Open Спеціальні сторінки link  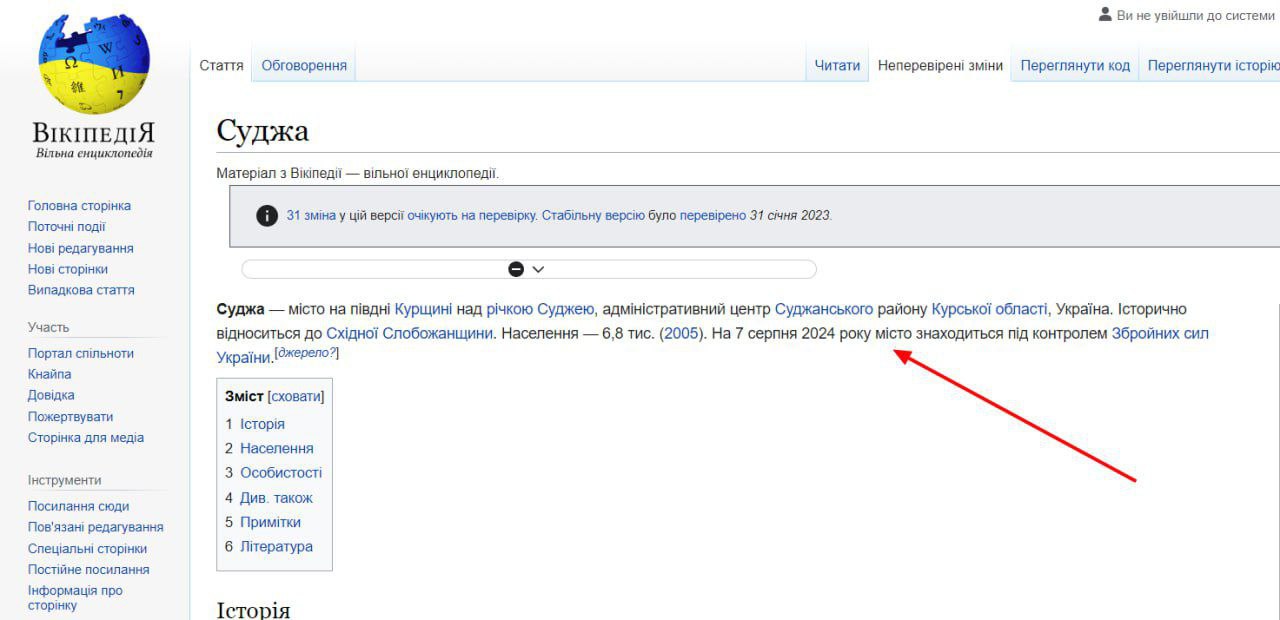(87, 548)
